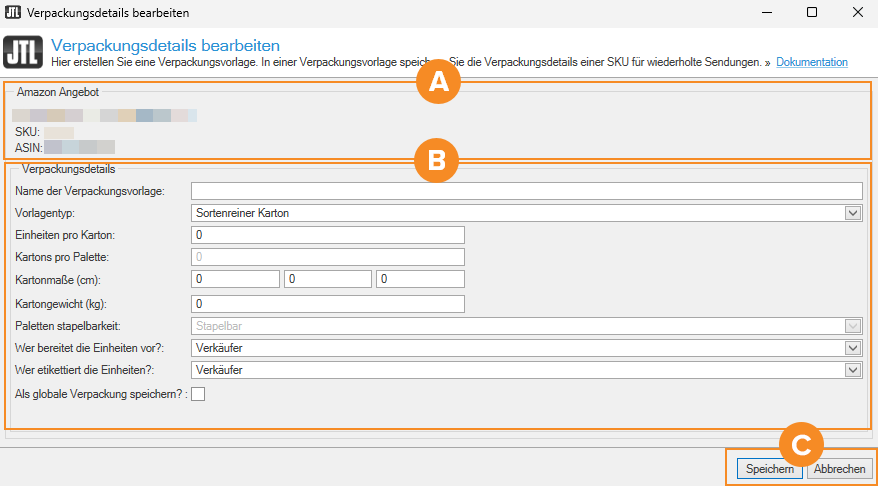878x486 pixels.
Task: Select the third Kartonmaße dimension field
Action: (x=420, y=279)
